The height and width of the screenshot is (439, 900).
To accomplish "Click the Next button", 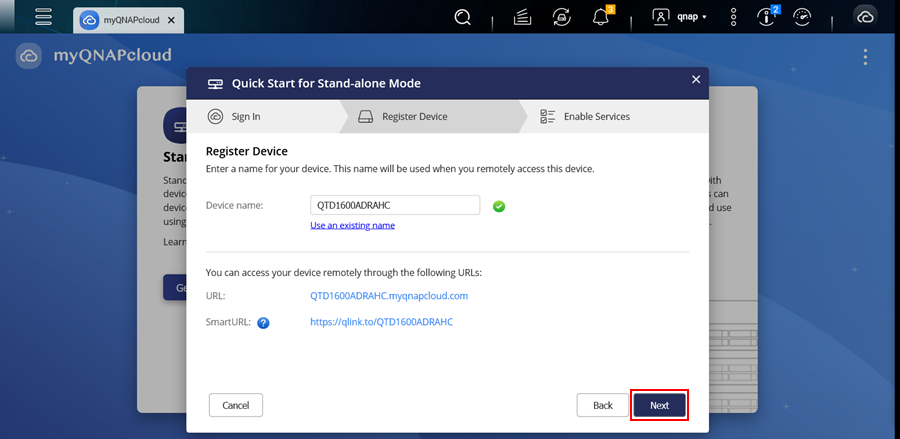I will point(660,405).
